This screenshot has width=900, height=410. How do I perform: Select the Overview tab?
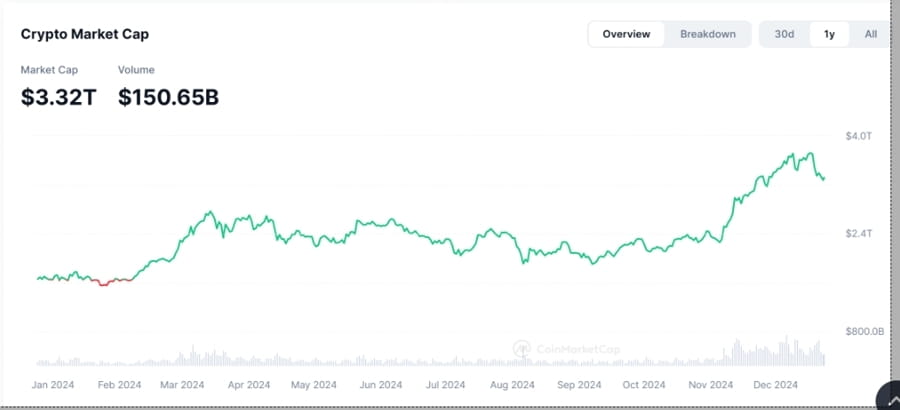coord(626,34)
